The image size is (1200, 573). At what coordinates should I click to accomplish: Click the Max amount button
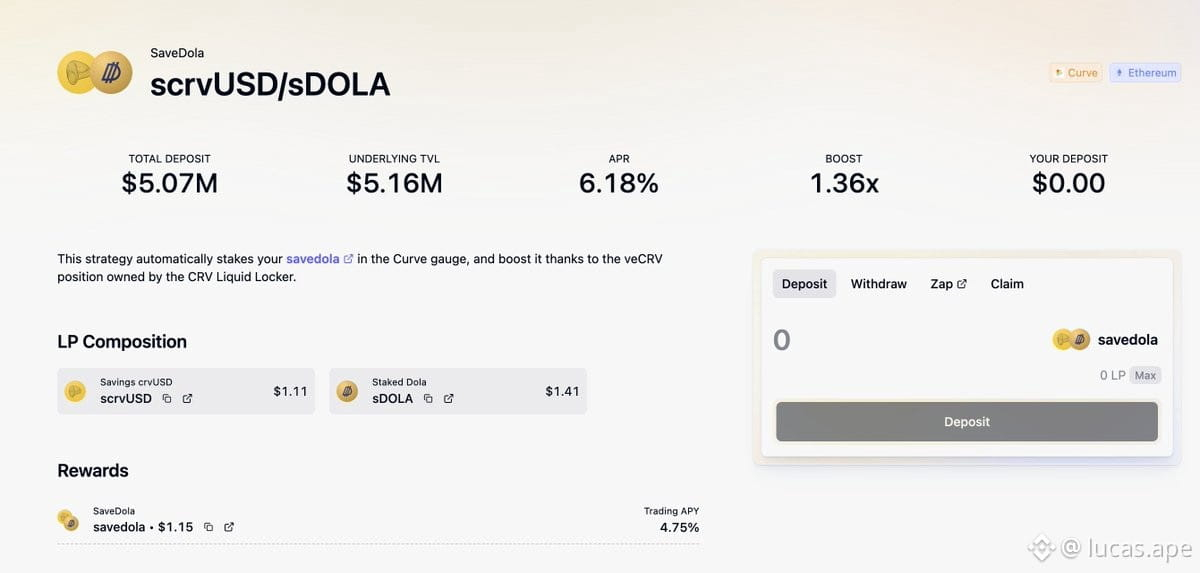[x=1146, y=375]
